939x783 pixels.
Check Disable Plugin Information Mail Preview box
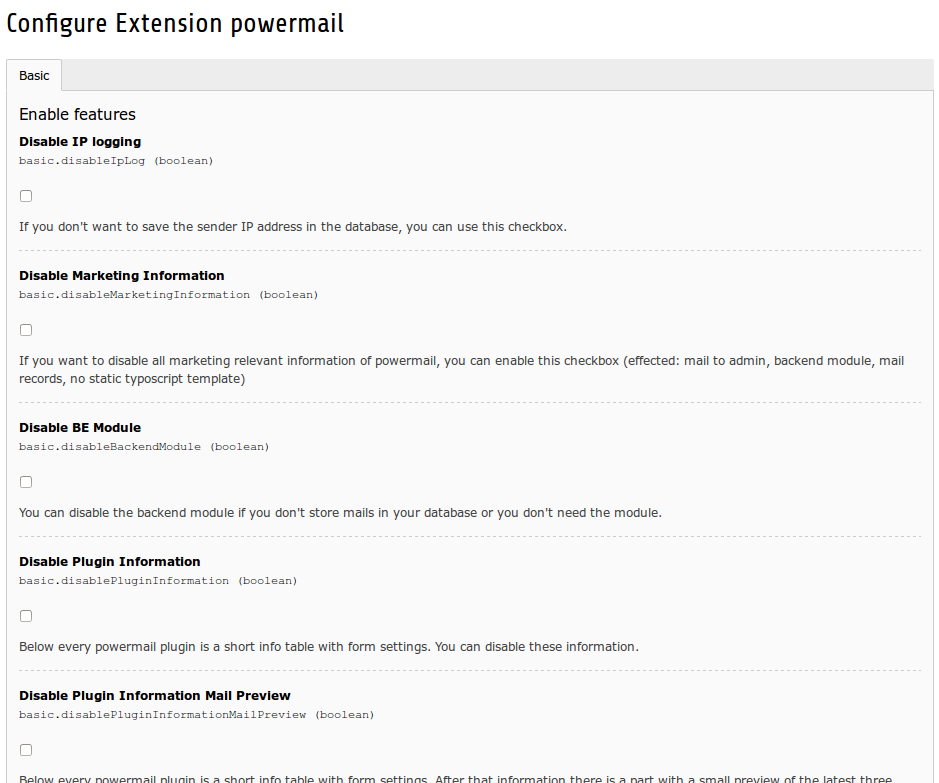[x=26, y=750]
